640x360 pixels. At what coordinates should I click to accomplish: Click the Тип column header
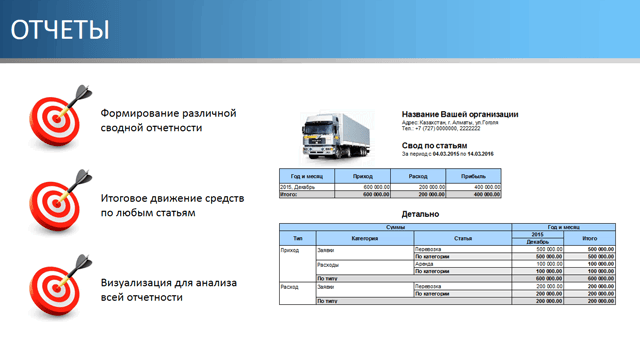tap(298, 238)
